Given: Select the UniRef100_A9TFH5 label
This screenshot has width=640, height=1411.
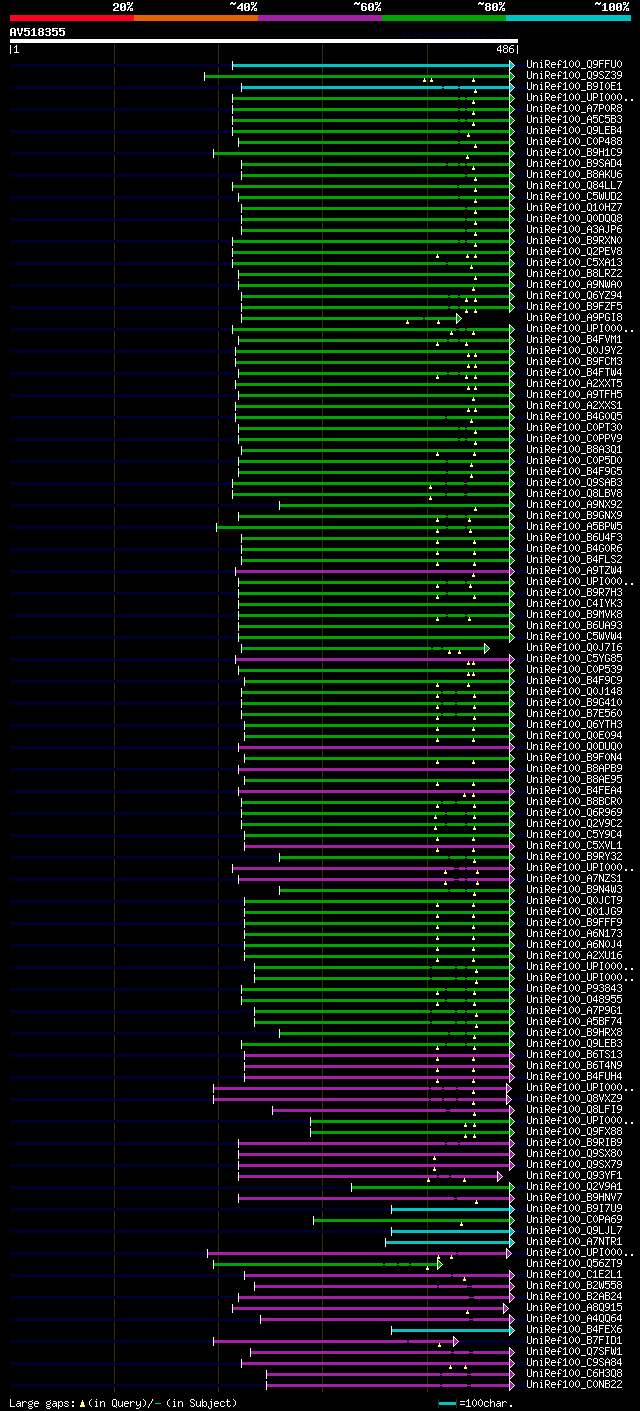Looking at the screenshot, I should [574, 395].
